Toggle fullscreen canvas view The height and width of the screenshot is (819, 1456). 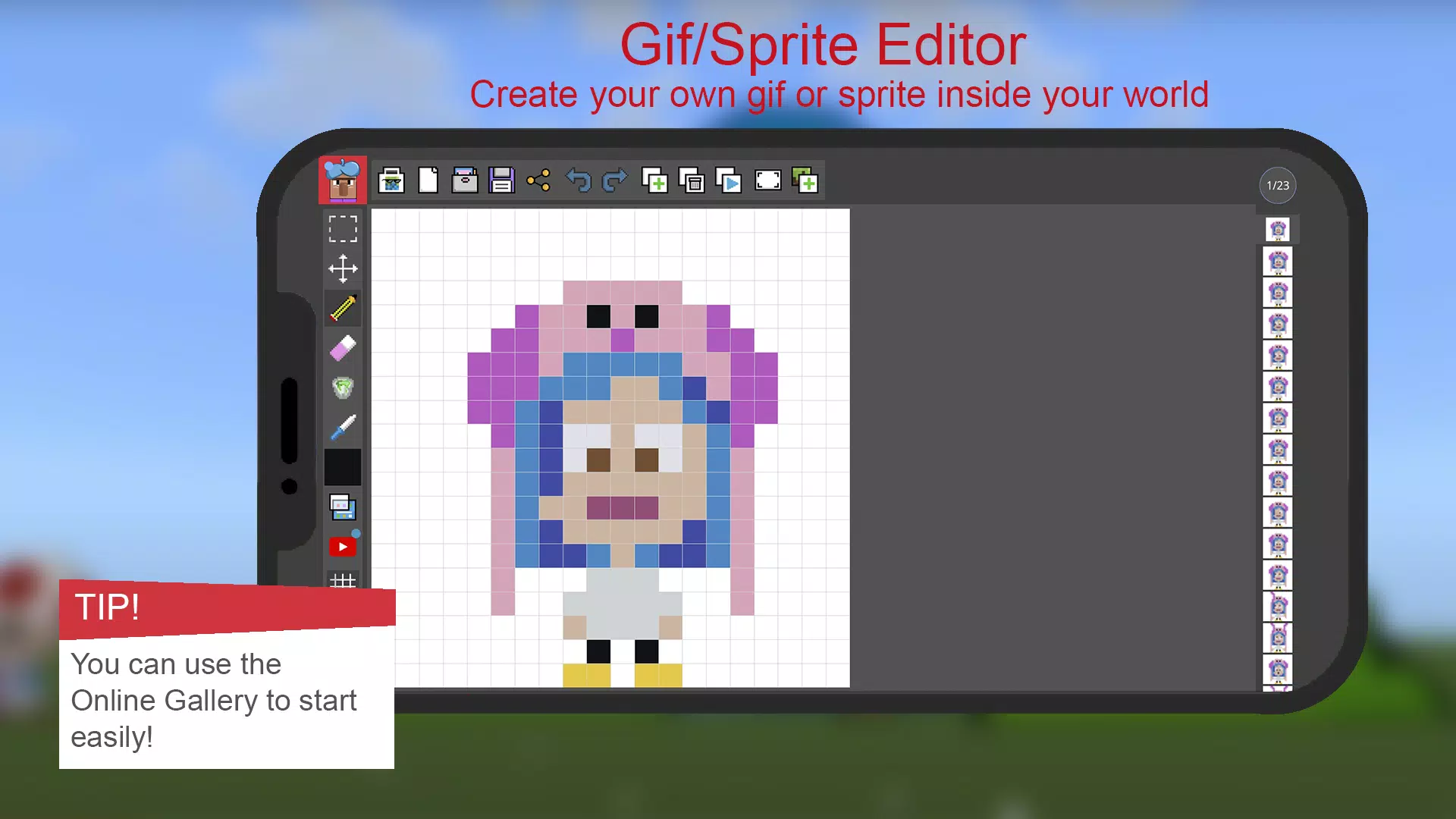tap(767, 180)
